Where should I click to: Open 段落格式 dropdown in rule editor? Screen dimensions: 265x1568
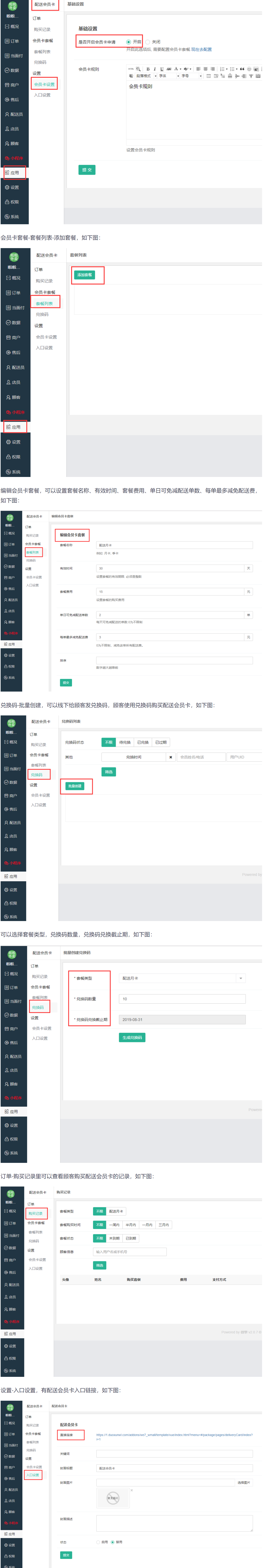146,76
